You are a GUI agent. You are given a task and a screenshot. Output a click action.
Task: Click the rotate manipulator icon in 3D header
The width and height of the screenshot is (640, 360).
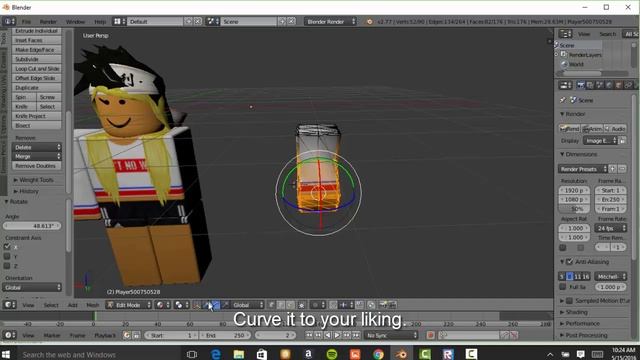pos(216,305)
